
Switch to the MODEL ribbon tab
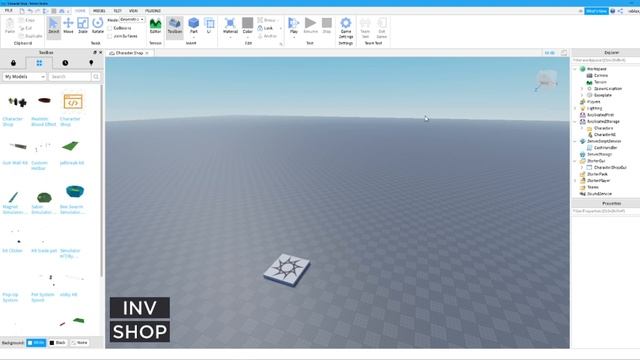tap(99, 11)
